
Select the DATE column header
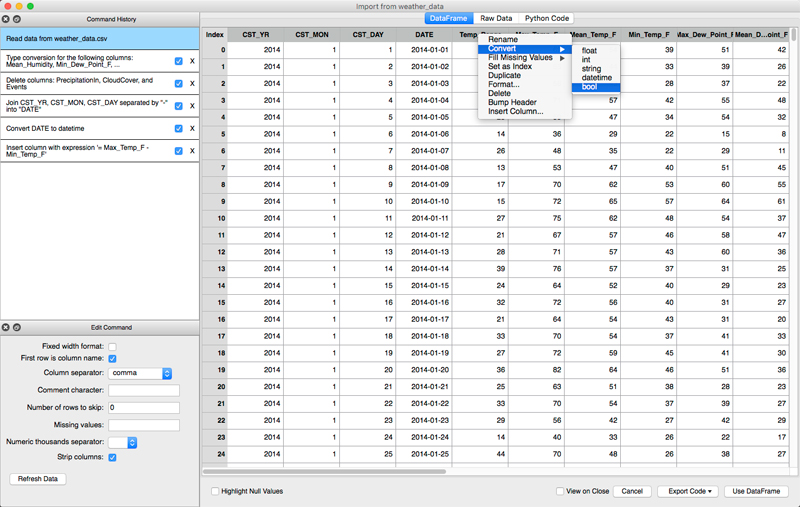coord(424,35)
